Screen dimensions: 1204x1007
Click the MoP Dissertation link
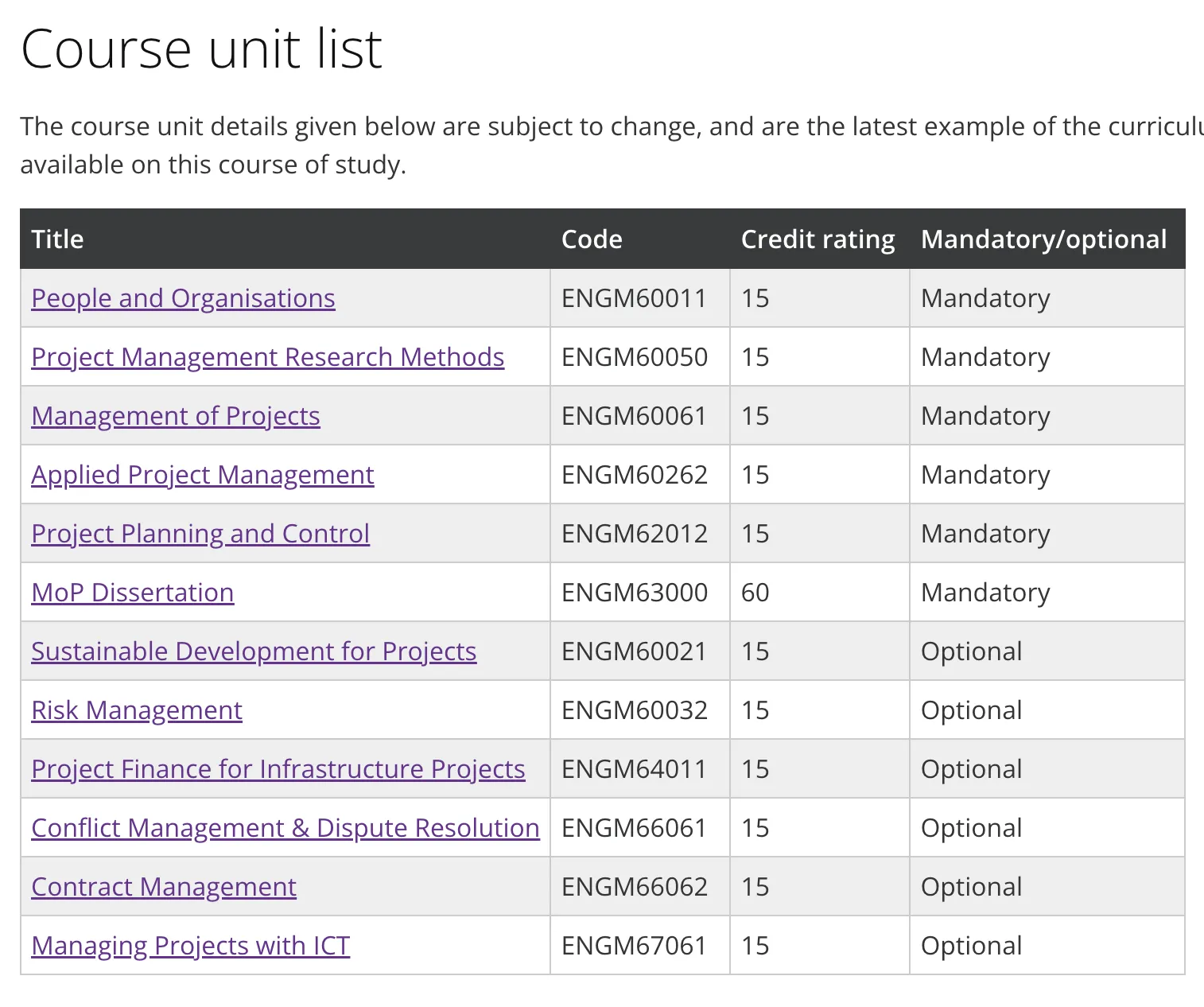(x=132, y=593)
